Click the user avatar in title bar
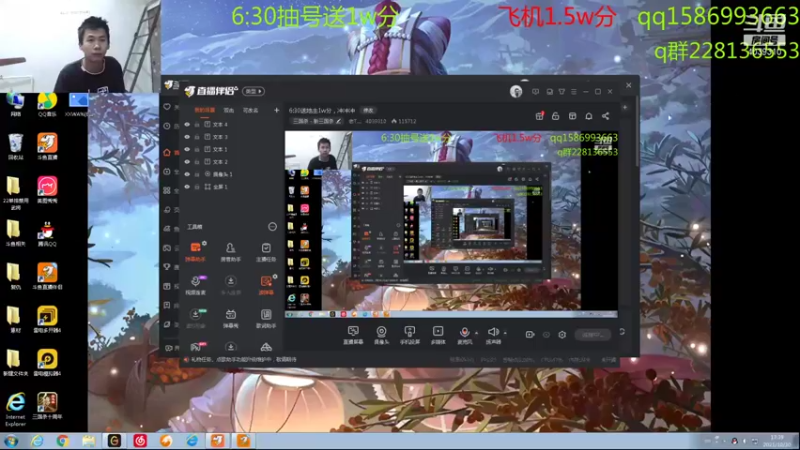The image size is (800, 450). coord(516,91)
